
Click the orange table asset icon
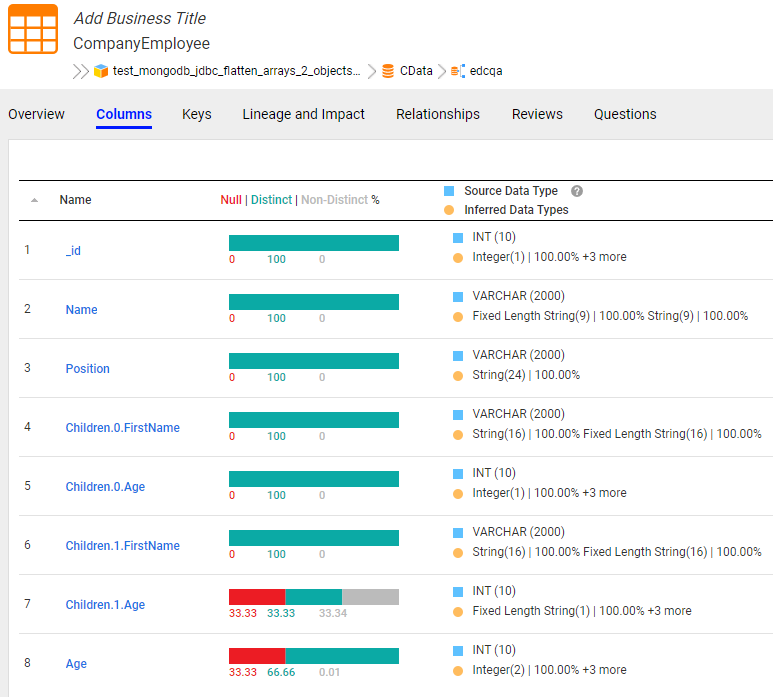click(33, 29)
